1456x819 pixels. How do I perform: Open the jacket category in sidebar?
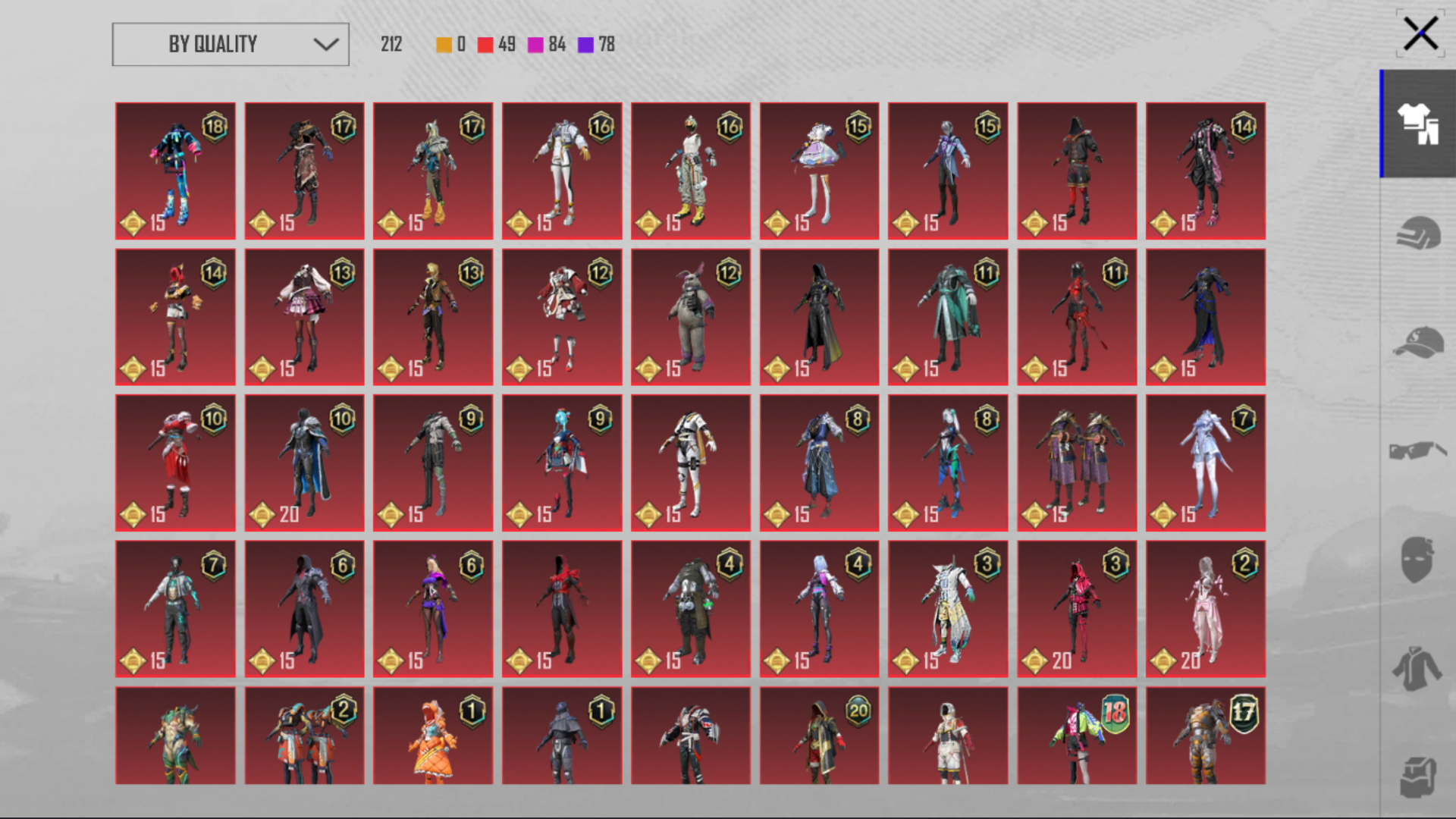[x=1417, y=669]
